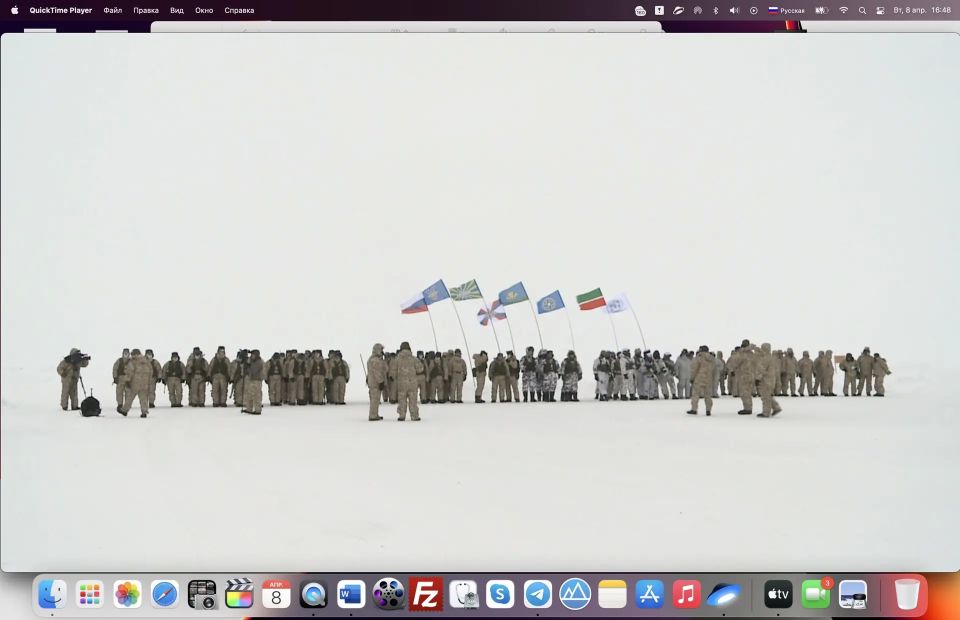Screen dimensions: 960x620
Task: Open the Правка menu
Action: [x=146, y=10]
